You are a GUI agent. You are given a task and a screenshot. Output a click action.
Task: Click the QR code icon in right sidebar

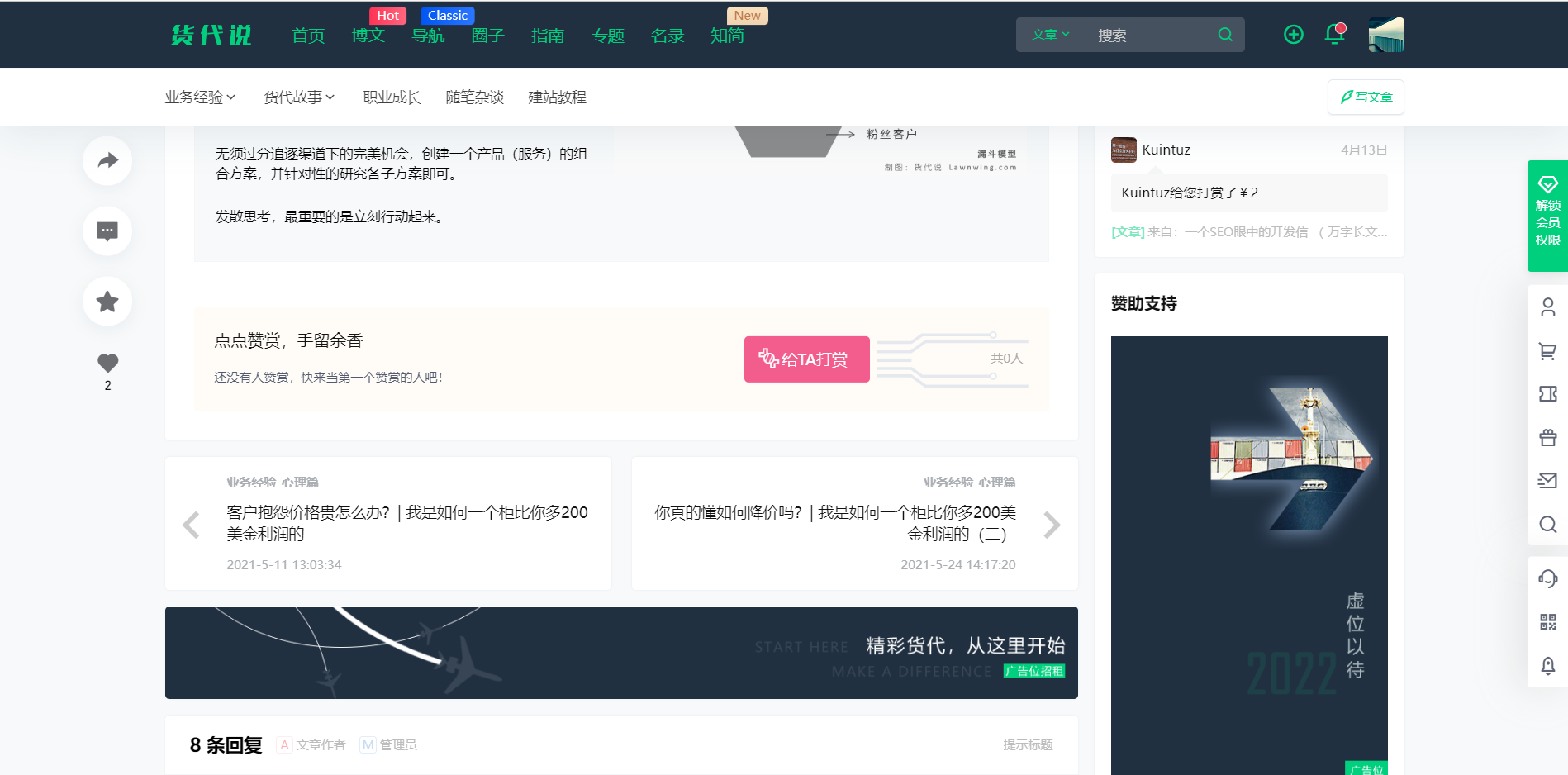[1547, 622]
